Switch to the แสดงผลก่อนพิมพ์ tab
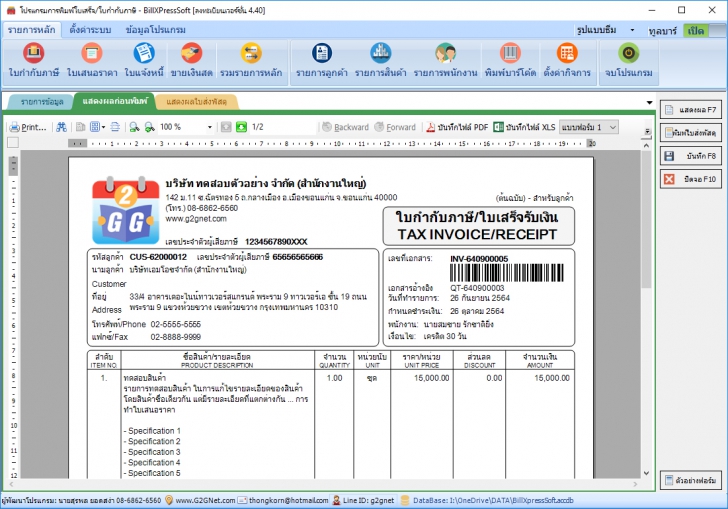Screen dimensions: 728x509 [x=115, y=101]
